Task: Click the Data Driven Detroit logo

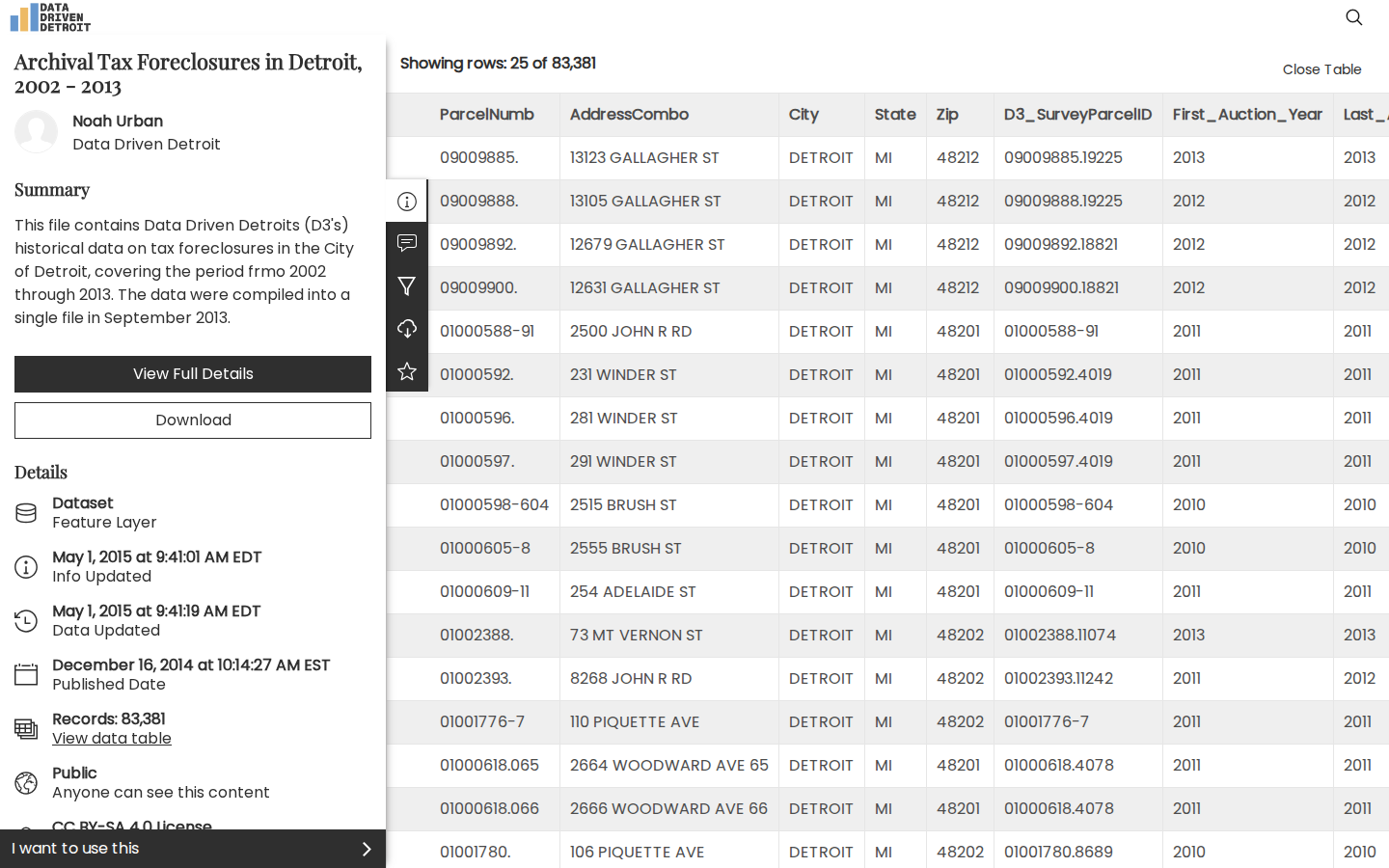Action: pos(50,17)
